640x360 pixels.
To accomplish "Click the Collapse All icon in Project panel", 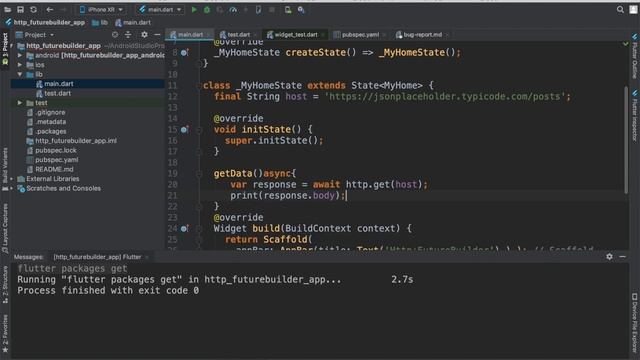I will 128,35.
